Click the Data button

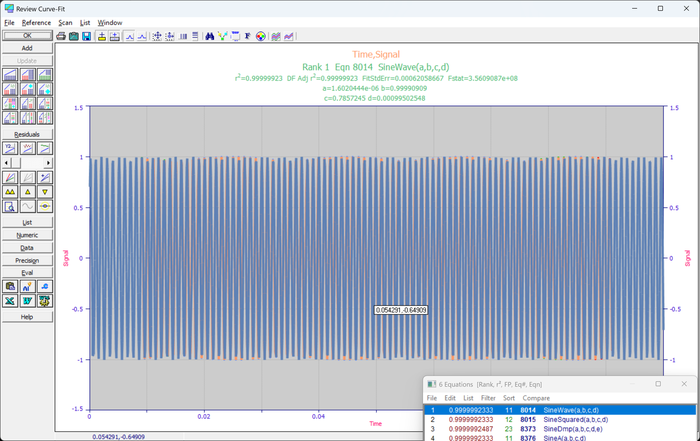coord(27,248)
